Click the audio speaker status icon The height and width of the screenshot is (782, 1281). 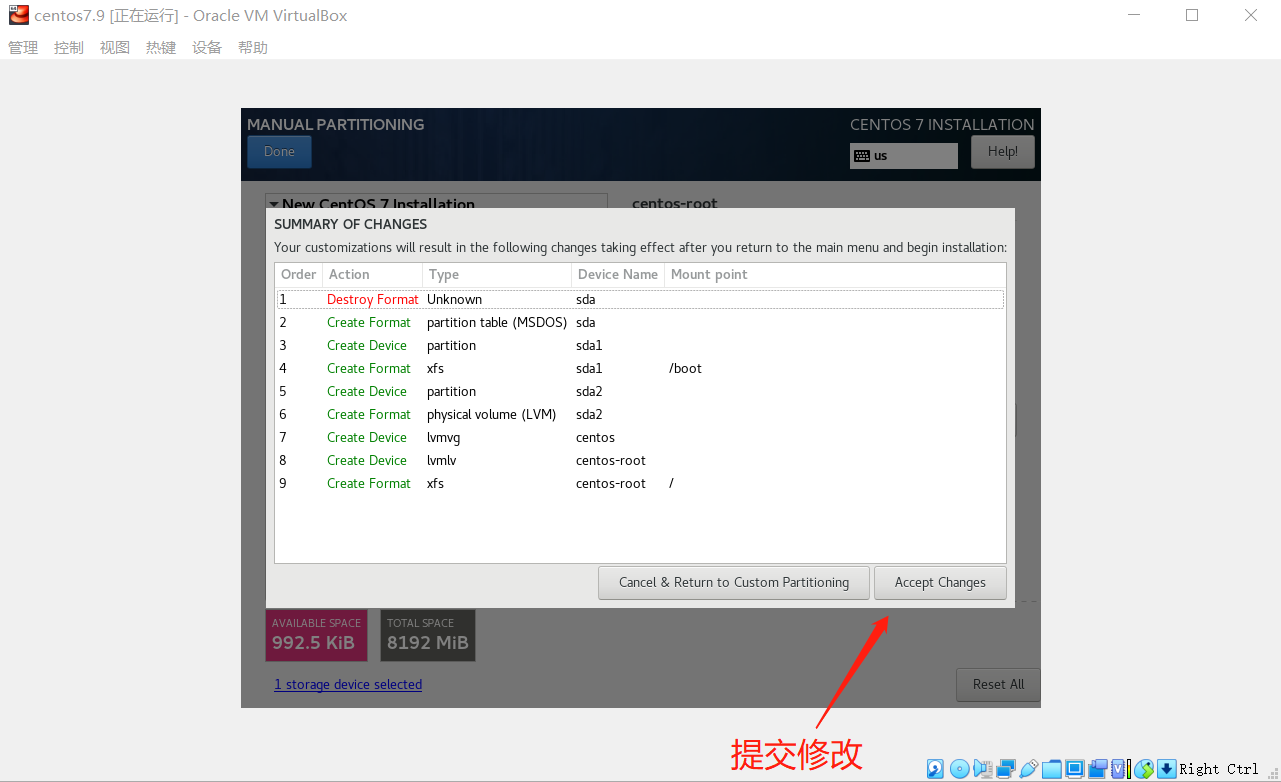click(x=982, y=769)
